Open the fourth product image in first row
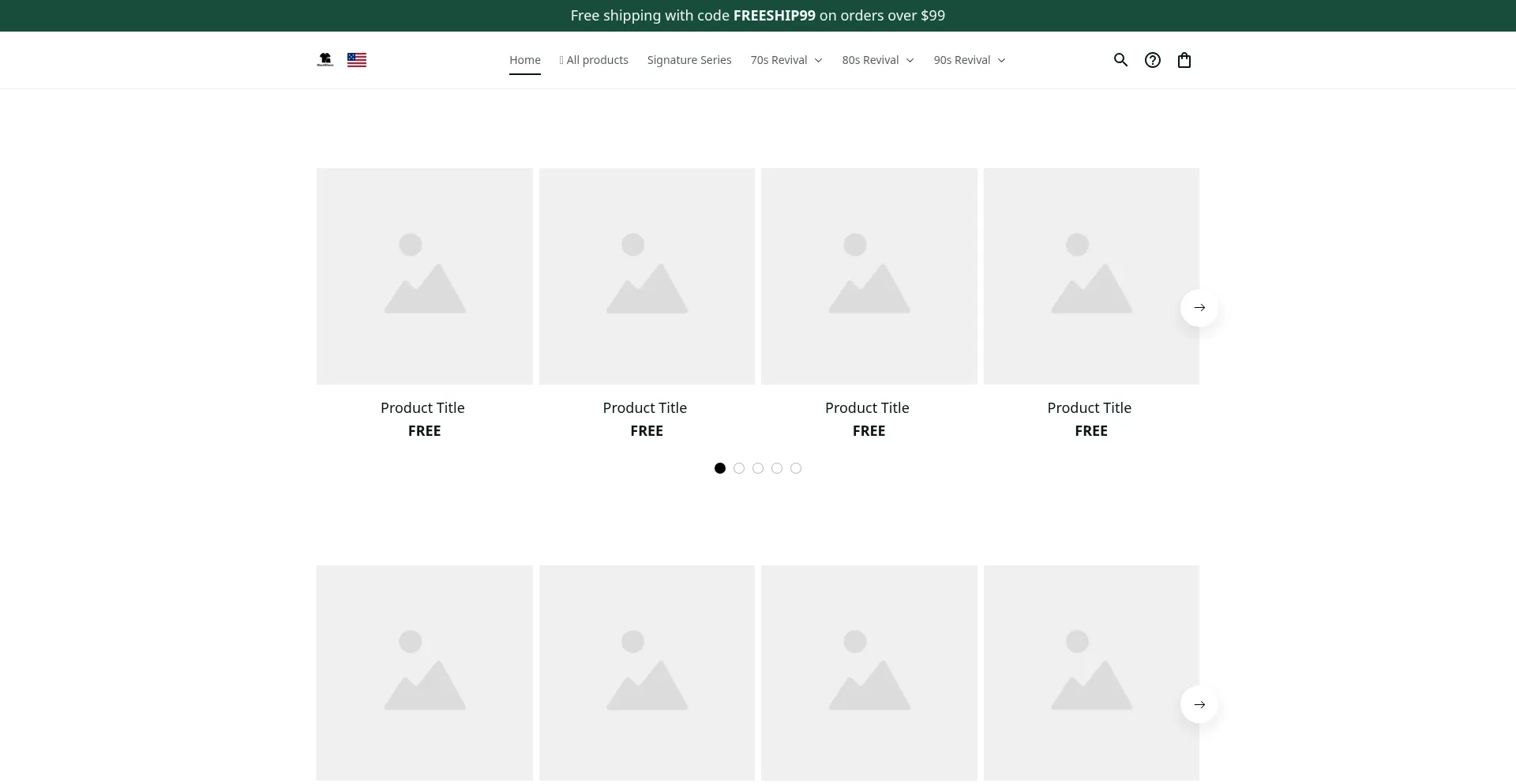 tap(1090, 276)
